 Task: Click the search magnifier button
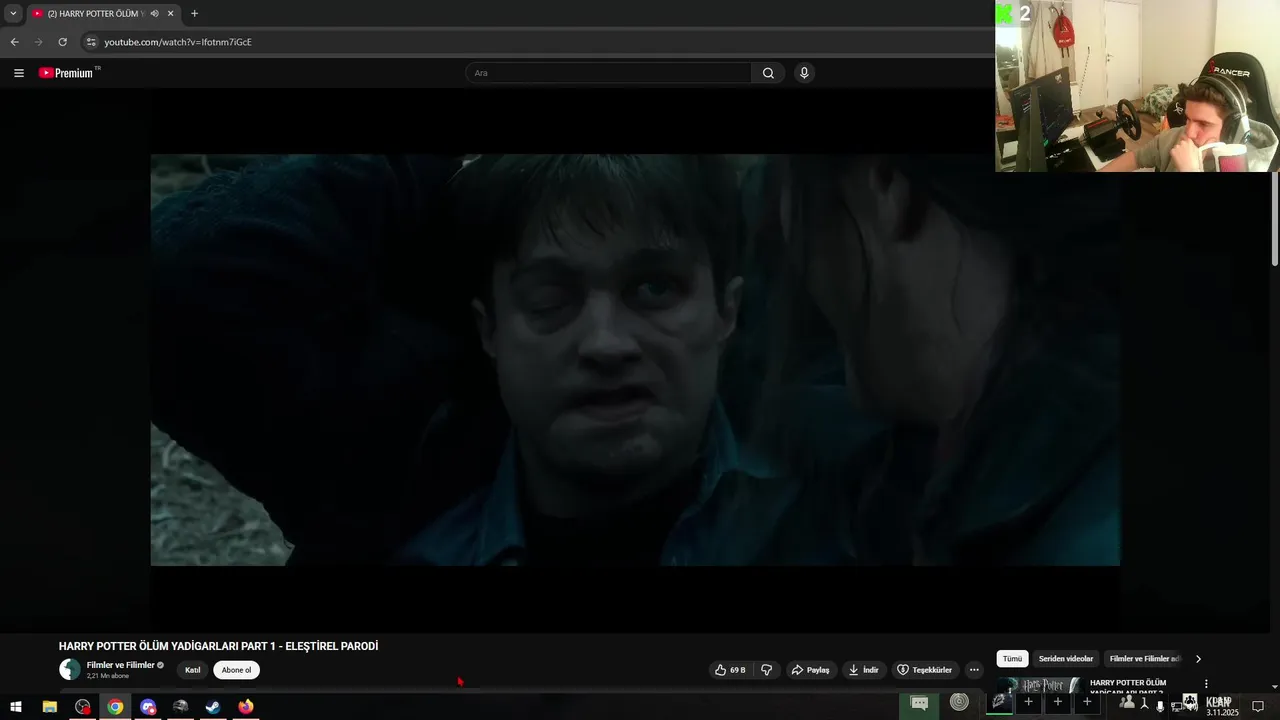768,73
